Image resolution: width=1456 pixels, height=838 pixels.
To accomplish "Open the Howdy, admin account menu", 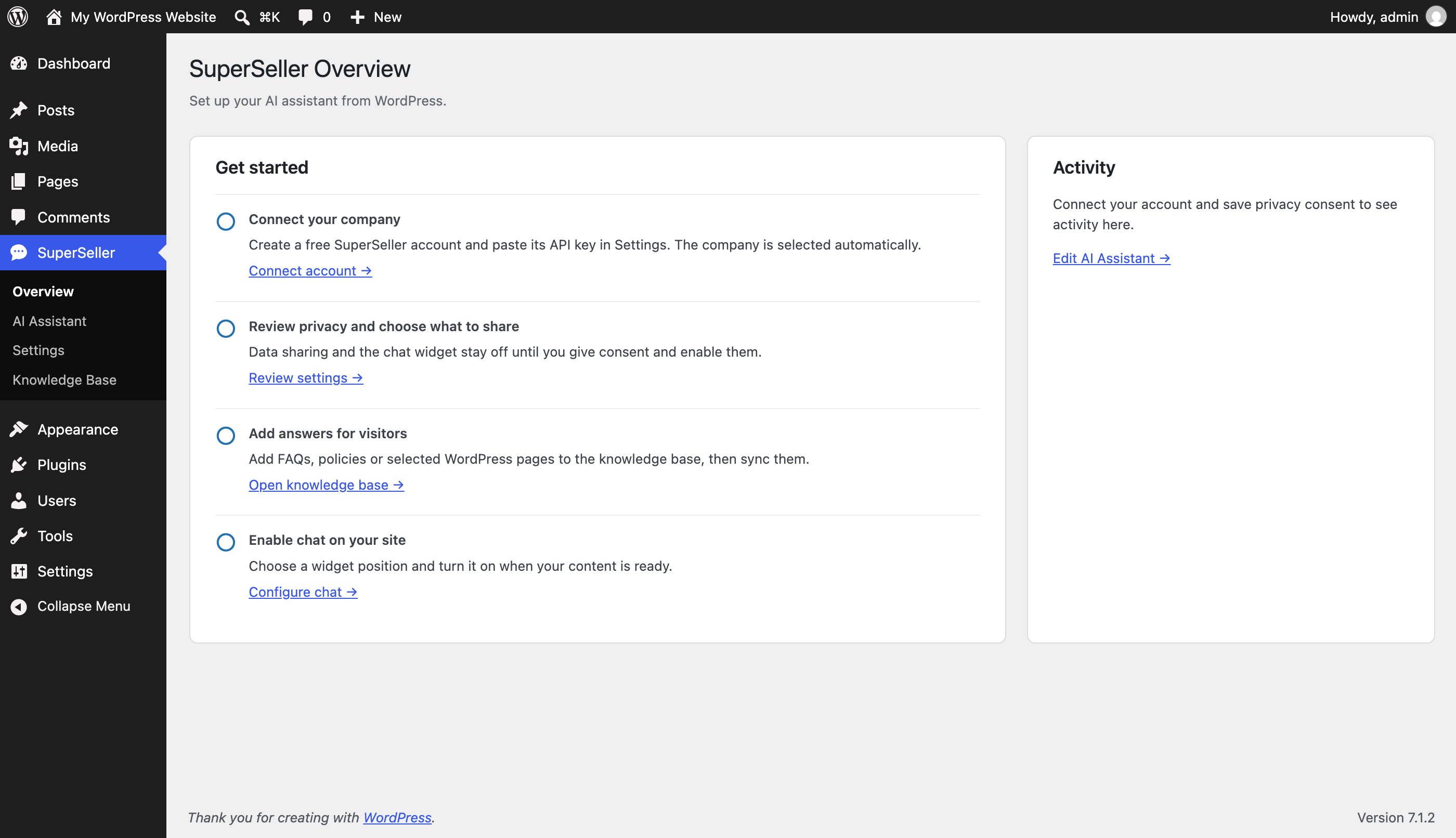I will click(1374, 17).
